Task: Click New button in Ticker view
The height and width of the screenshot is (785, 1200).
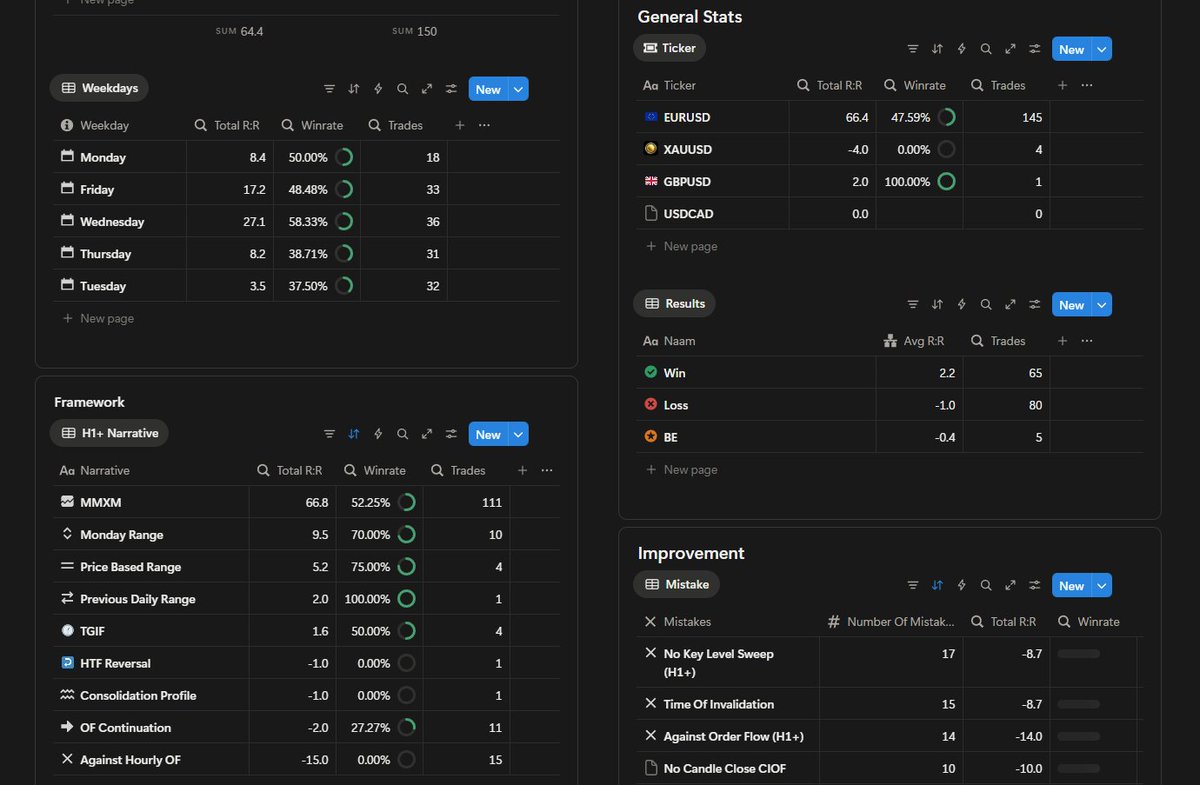Action: click(x=1071, y=49)
